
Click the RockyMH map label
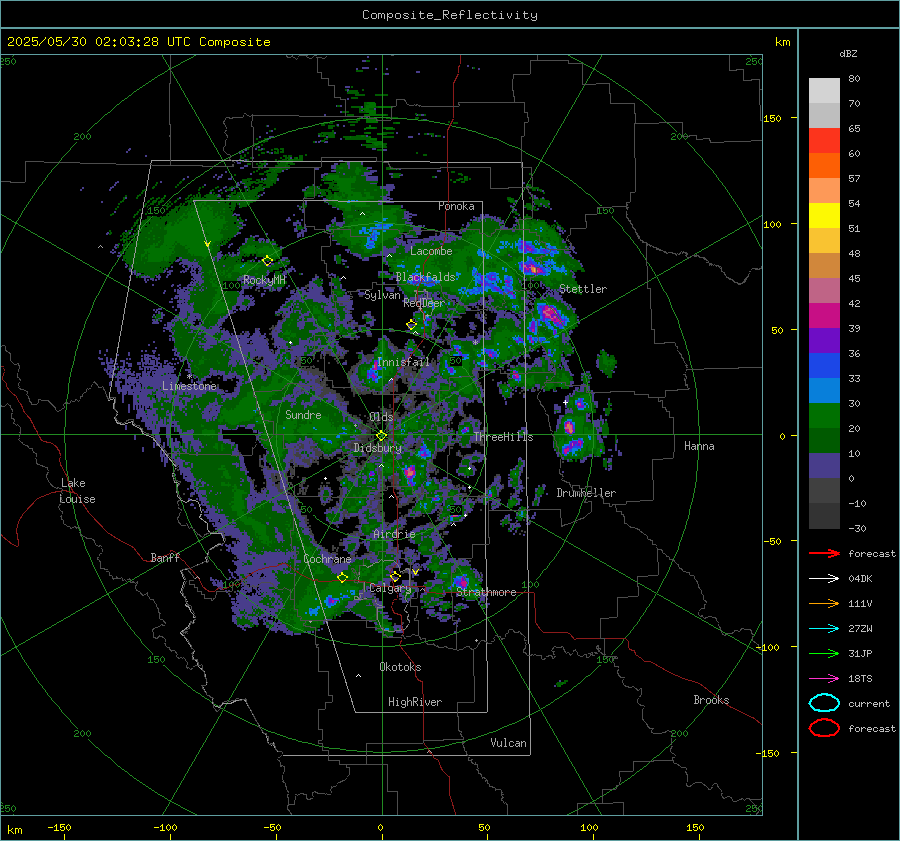[264, 280]
